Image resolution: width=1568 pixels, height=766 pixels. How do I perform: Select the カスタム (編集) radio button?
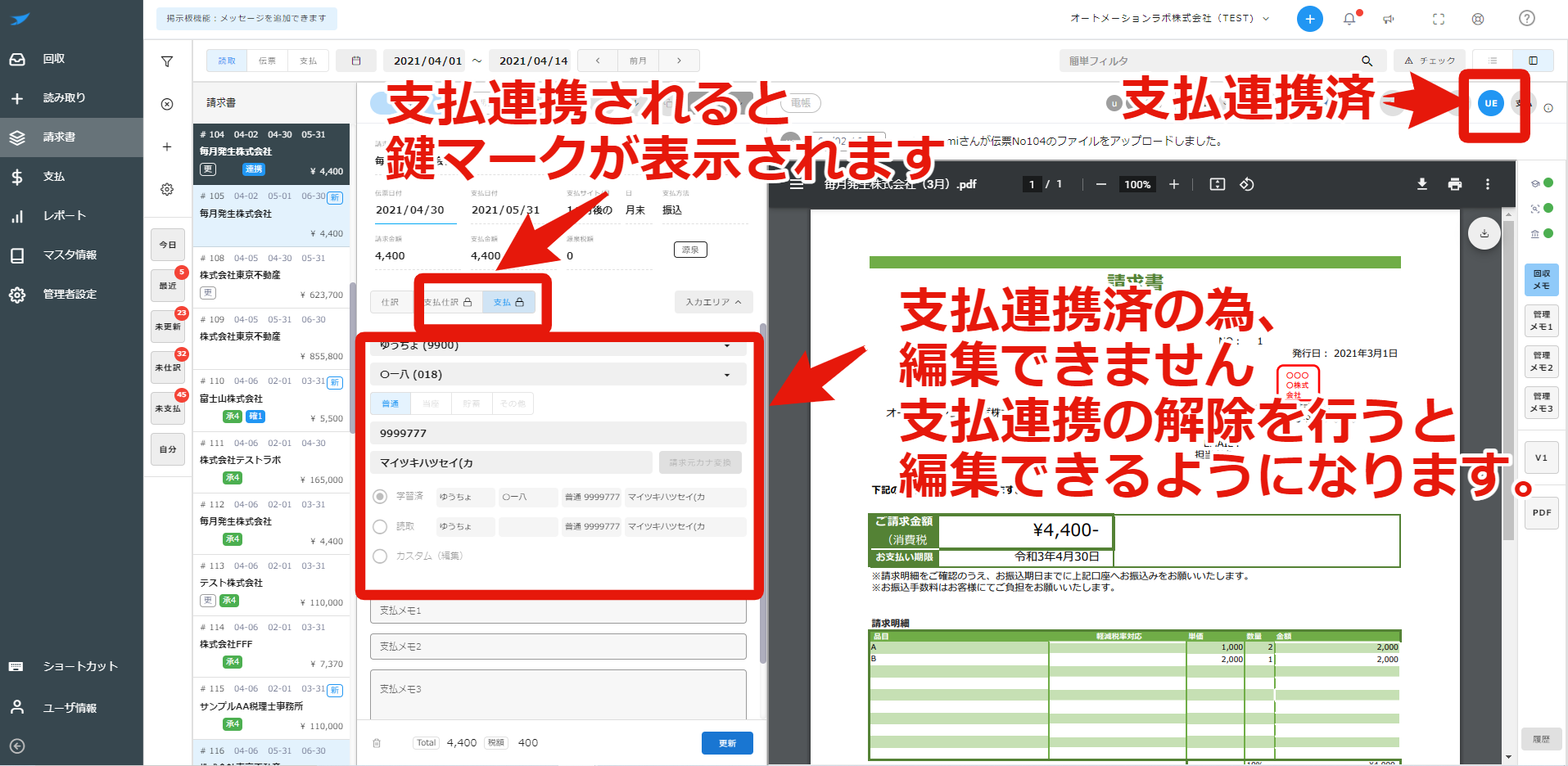coord(380,556)
